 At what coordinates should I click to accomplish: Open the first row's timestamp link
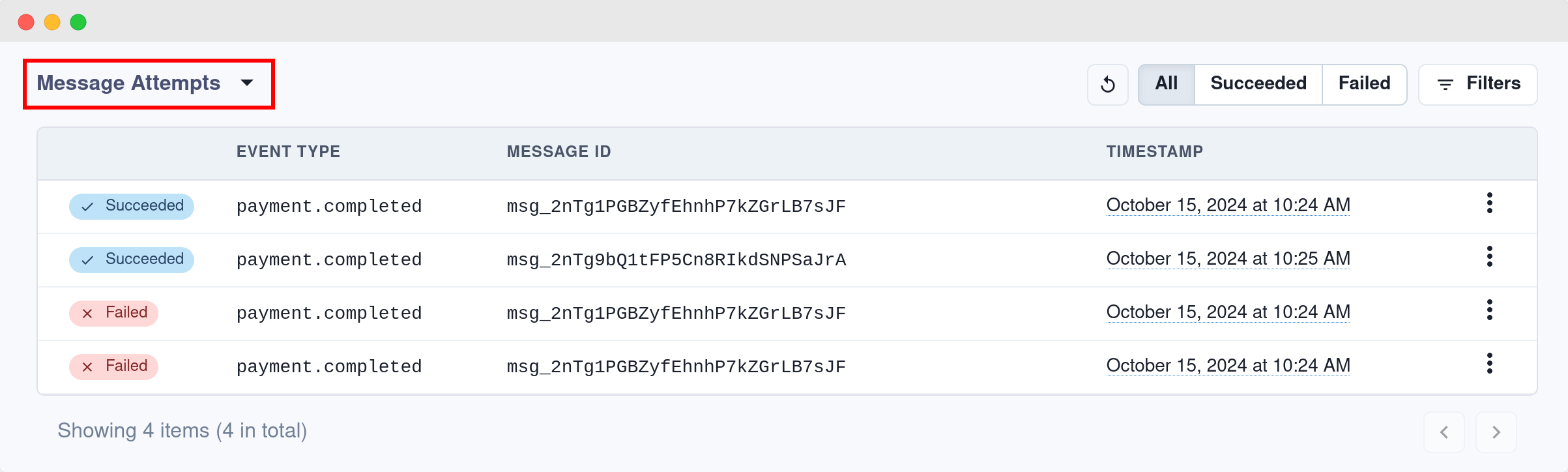[1227, 205]
